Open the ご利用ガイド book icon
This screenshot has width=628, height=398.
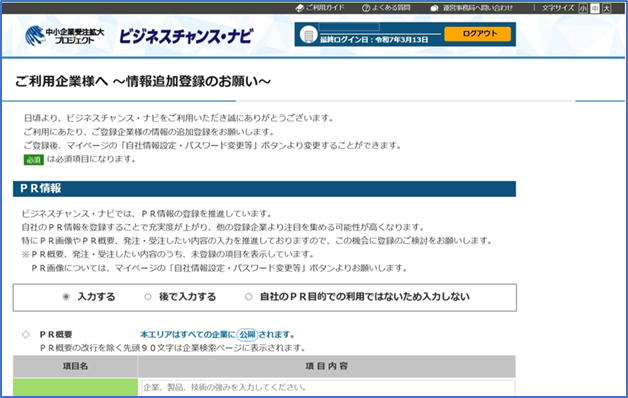tap(300, 8)
